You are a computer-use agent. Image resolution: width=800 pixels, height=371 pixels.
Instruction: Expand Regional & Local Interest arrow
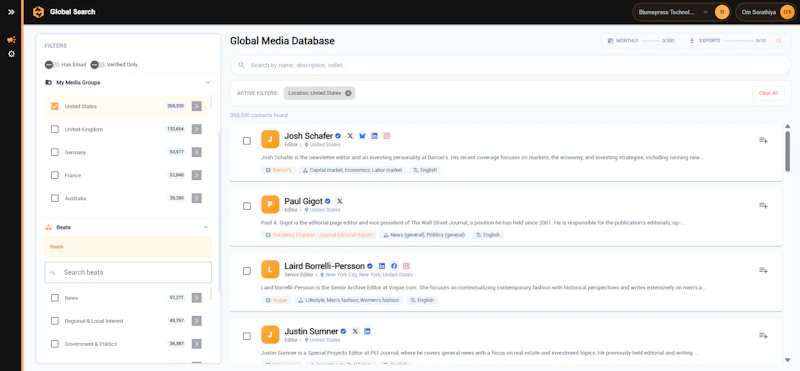pyautogui.click(x=196, y=321)
